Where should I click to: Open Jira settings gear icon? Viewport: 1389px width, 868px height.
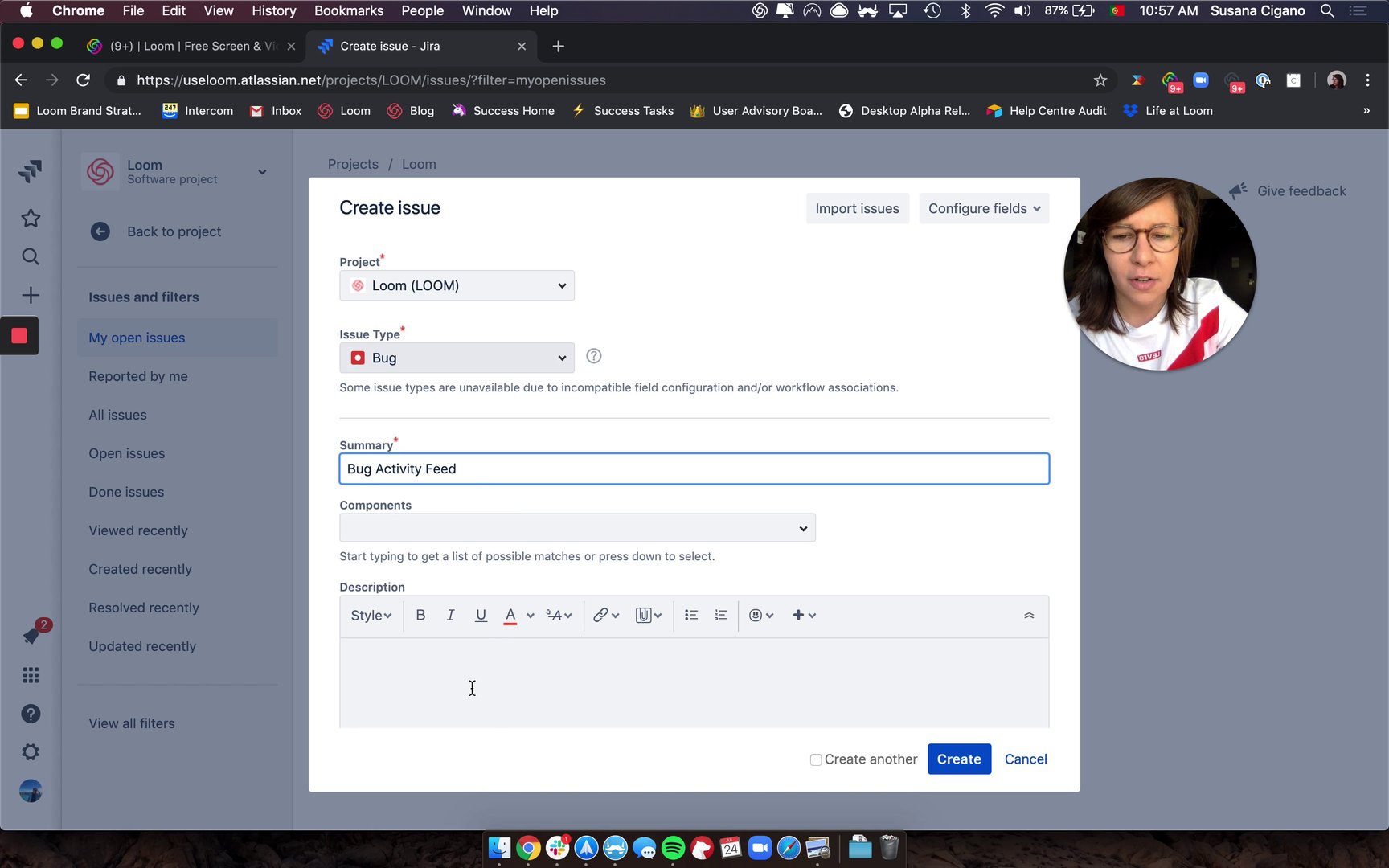[x=31, y=752]
